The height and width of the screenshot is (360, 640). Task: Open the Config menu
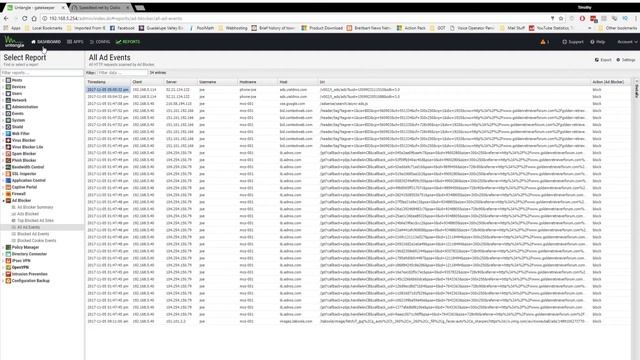pos(100,42)
